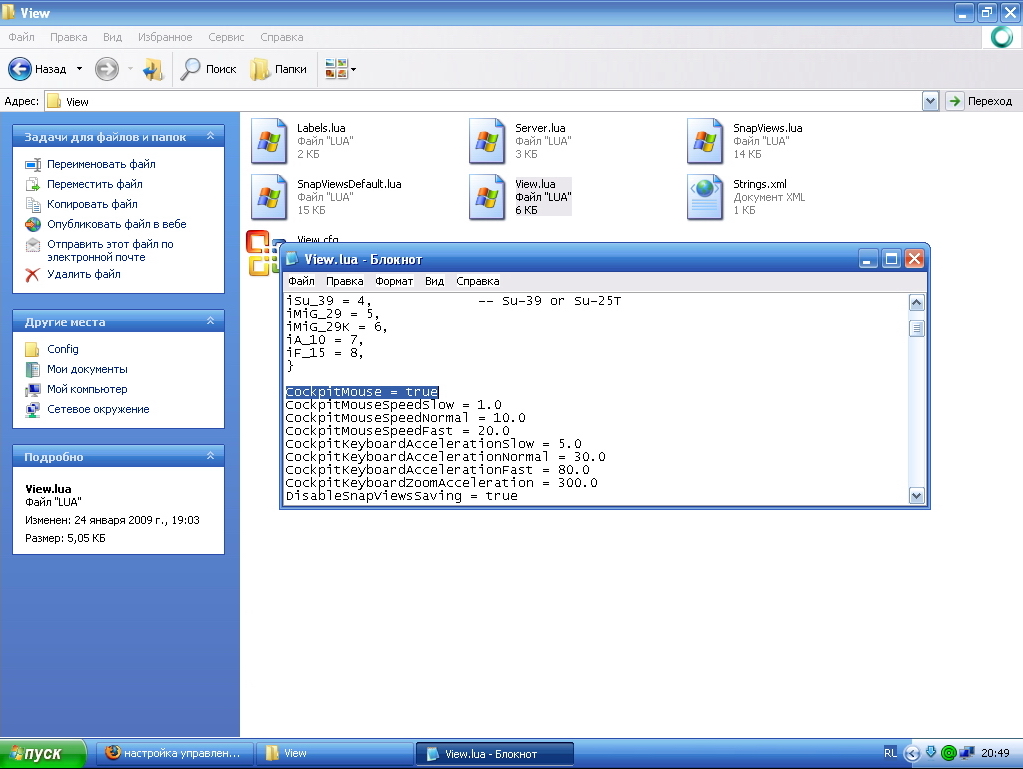This screenshot has height=769, width=1023.
Task: Click the Forward arrow icon in Explorer
Action: [107, 69]
